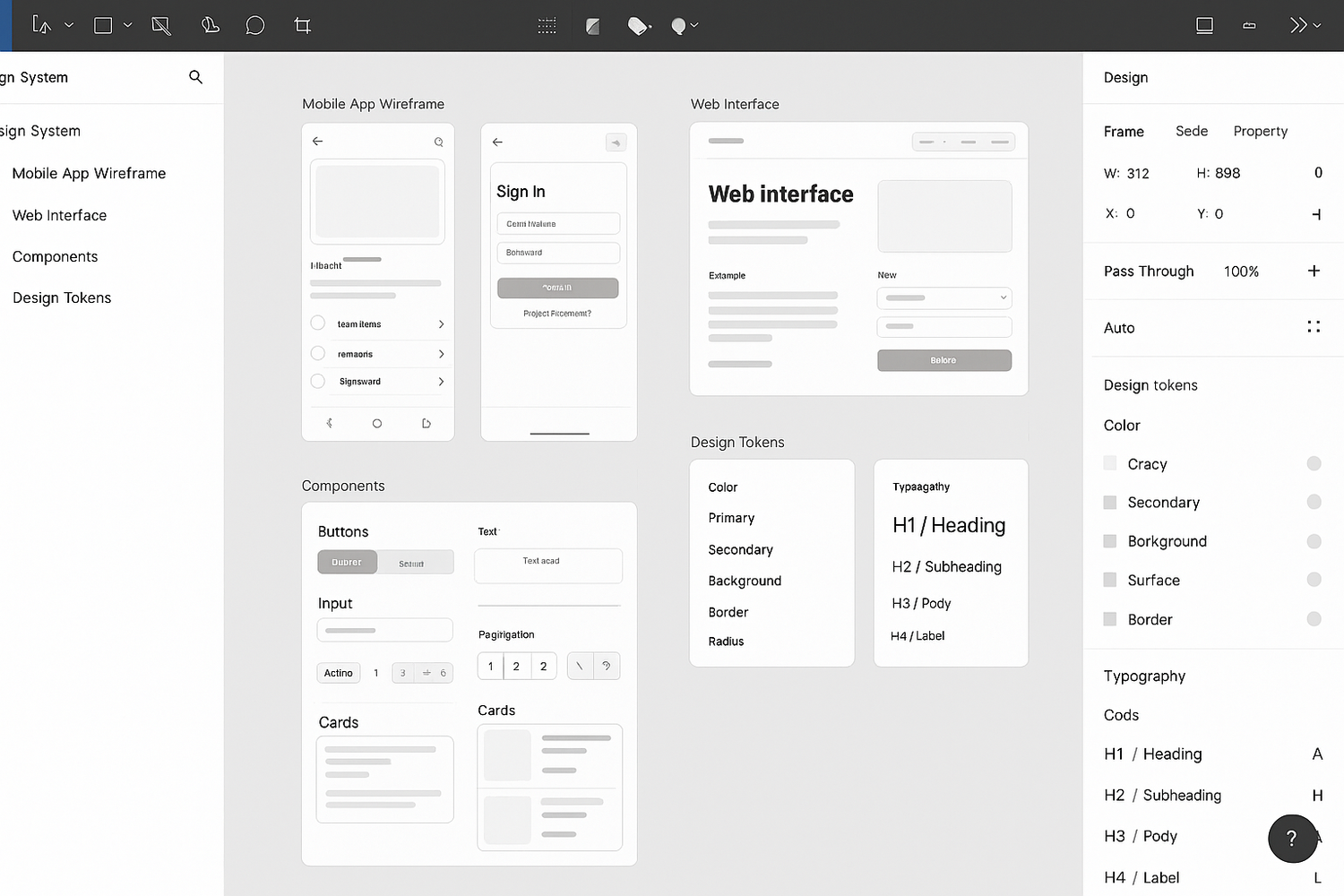
Task: Select the crop tool in toolbar
Action: click(x=303, y=25)
